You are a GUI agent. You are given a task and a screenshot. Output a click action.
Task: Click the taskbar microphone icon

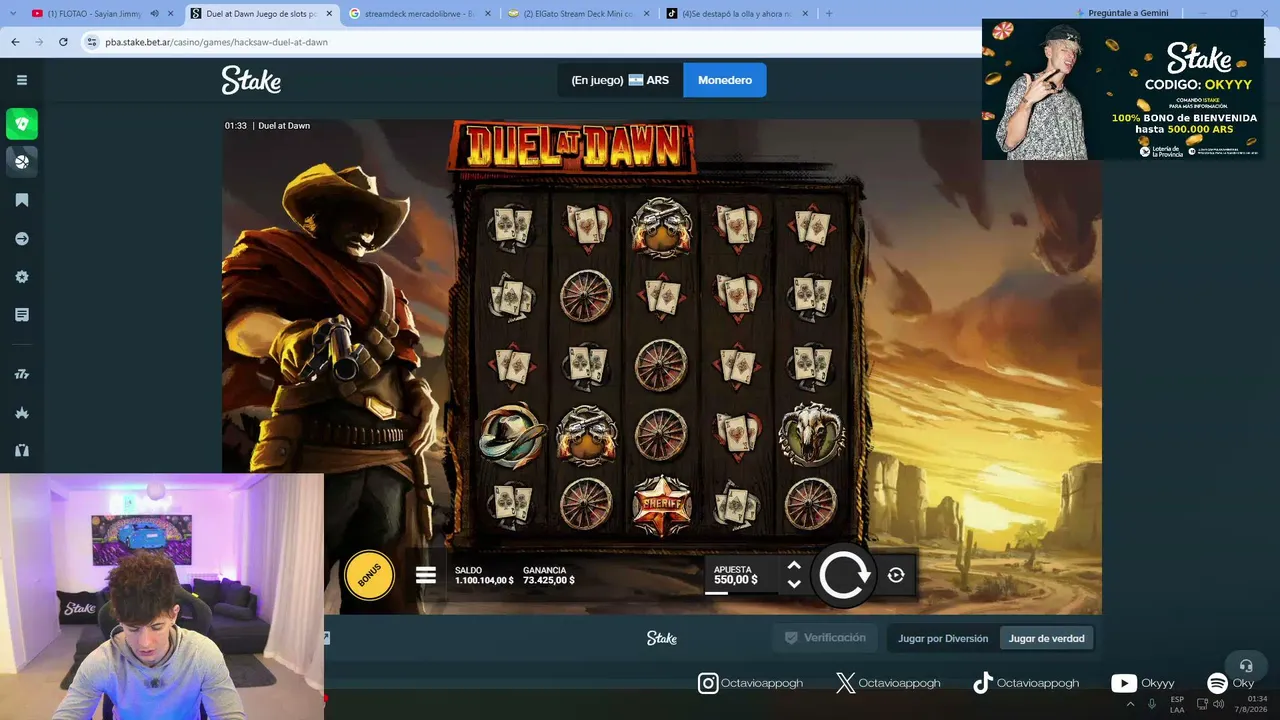1152,704
